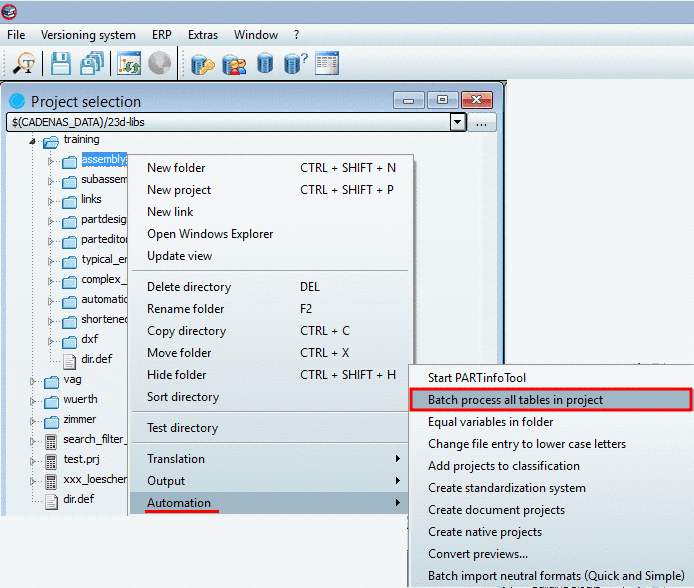694x588 pixels.
Task: Select Batch process all tables in project
Action: coord(551,400)
